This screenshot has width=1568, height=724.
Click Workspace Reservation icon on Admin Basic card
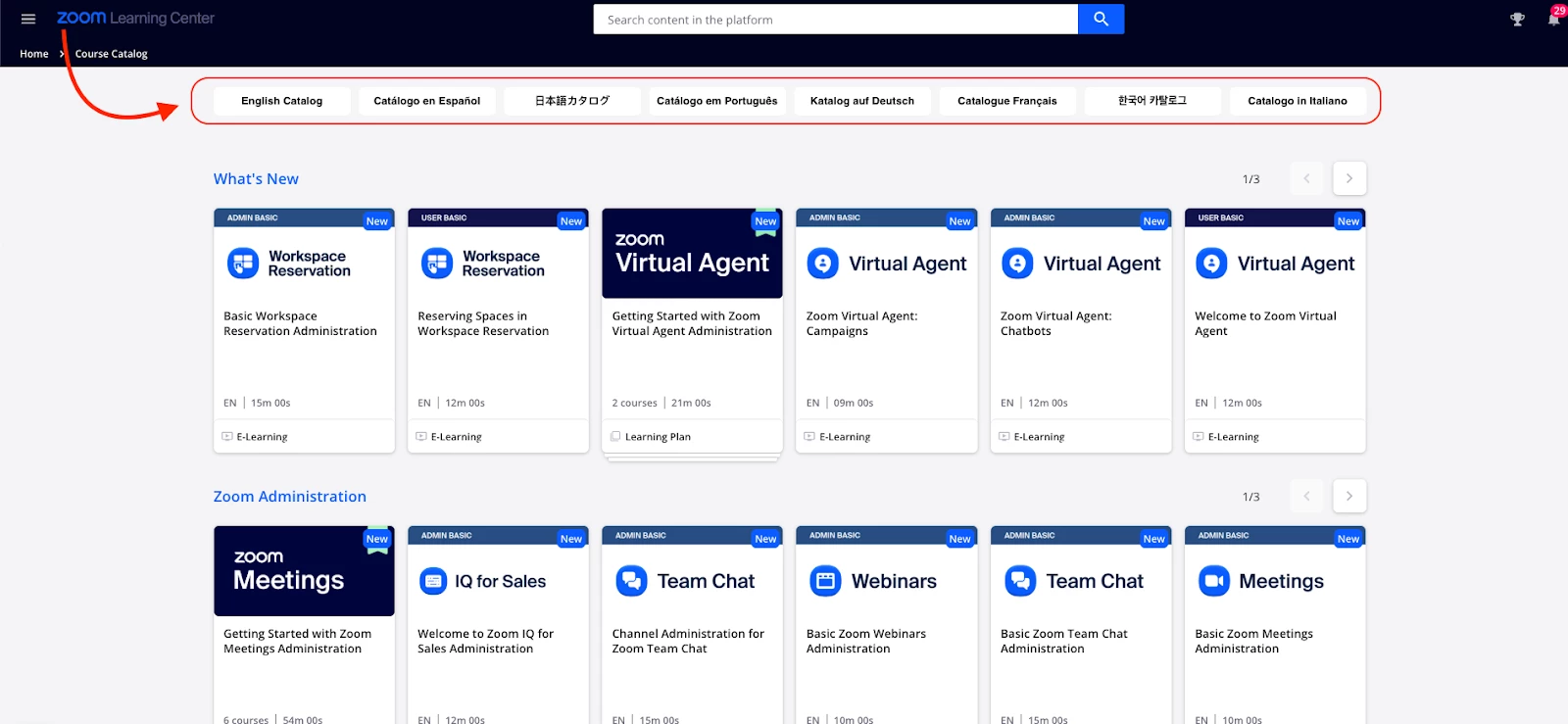pyautogui.click(x=243, y=264)
